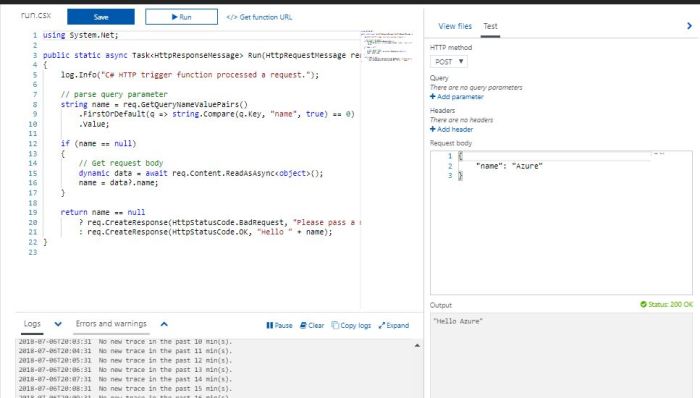This screenshot has height=398, width=700.
Task: Collapse the right panel with the chevron arrow
Action: click(x=689, y=26)
